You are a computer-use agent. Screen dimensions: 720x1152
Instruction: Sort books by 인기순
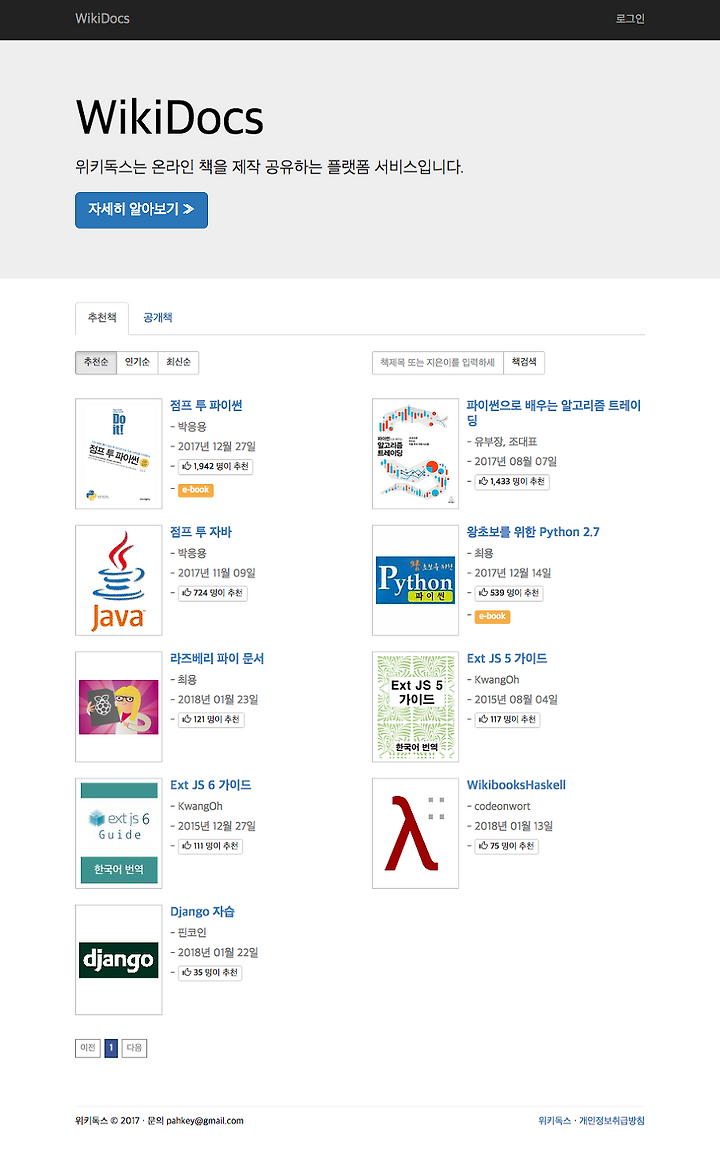pyautogui.click(x=137, y=362)
